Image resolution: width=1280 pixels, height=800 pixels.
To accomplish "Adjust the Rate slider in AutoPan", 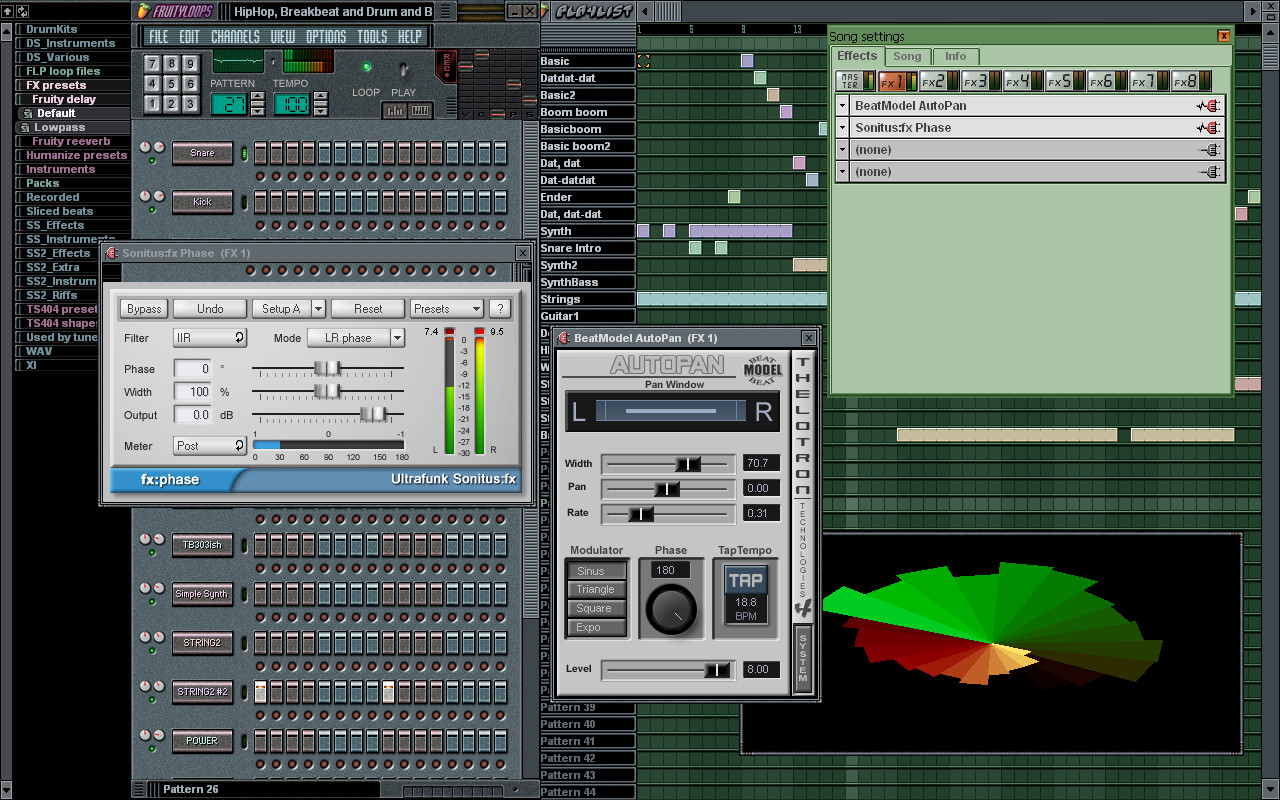I will (668, 513).
